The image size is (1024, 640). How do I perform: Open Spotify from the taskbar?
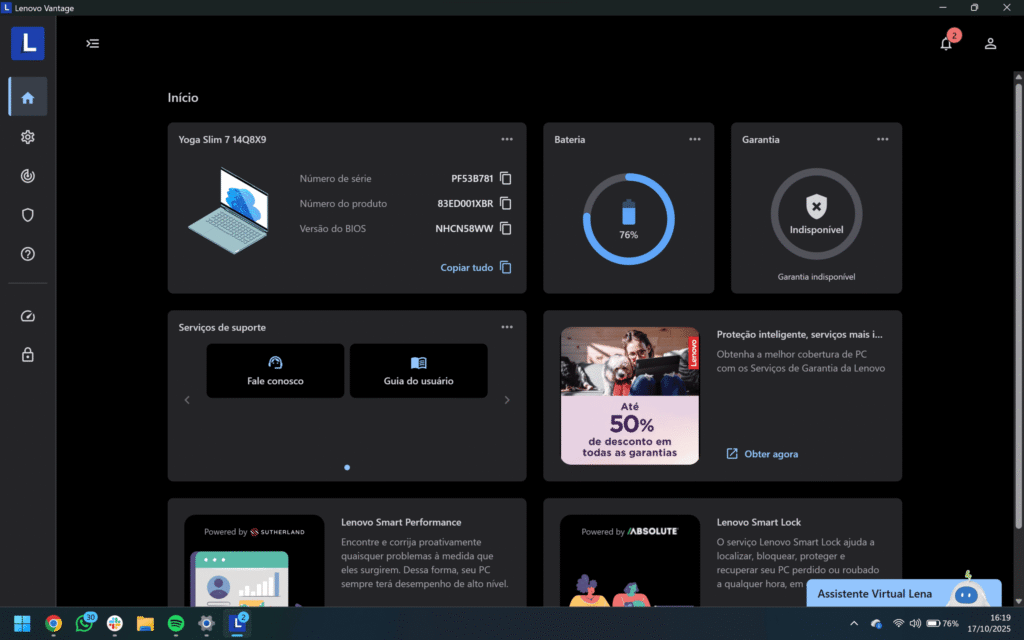coord(176,623)
